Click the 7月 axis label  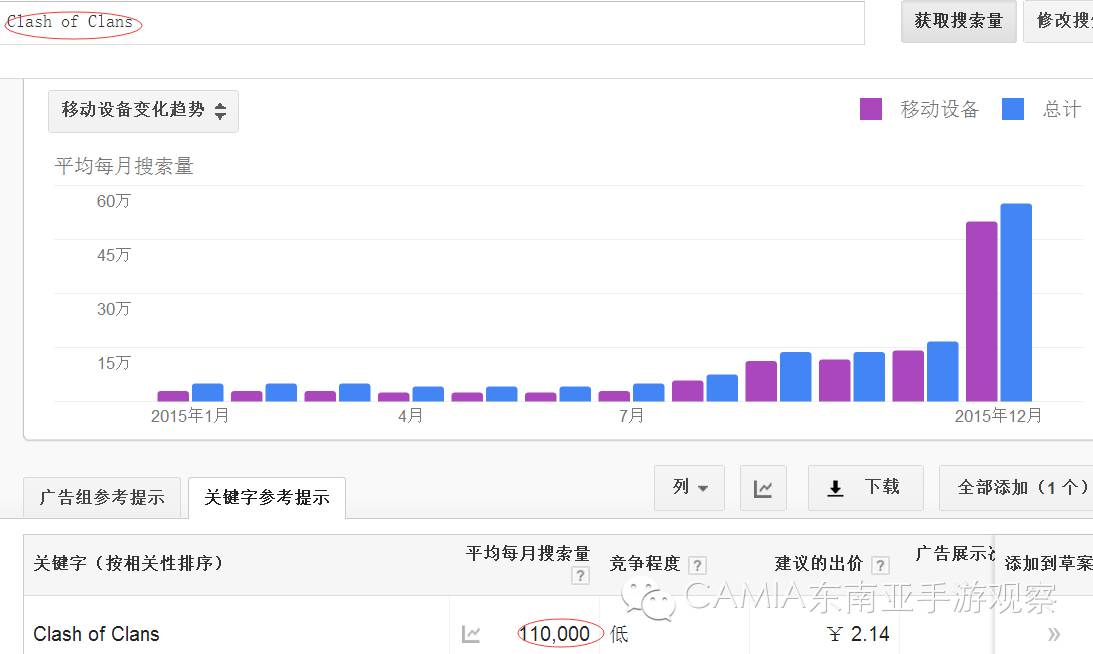(x=632, y=416)
